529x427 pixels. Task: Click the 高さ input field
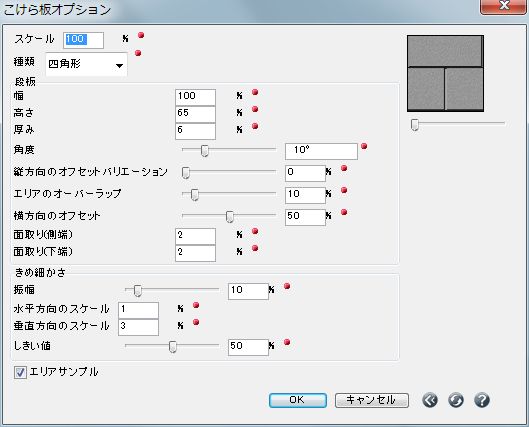tap(195, 114)
